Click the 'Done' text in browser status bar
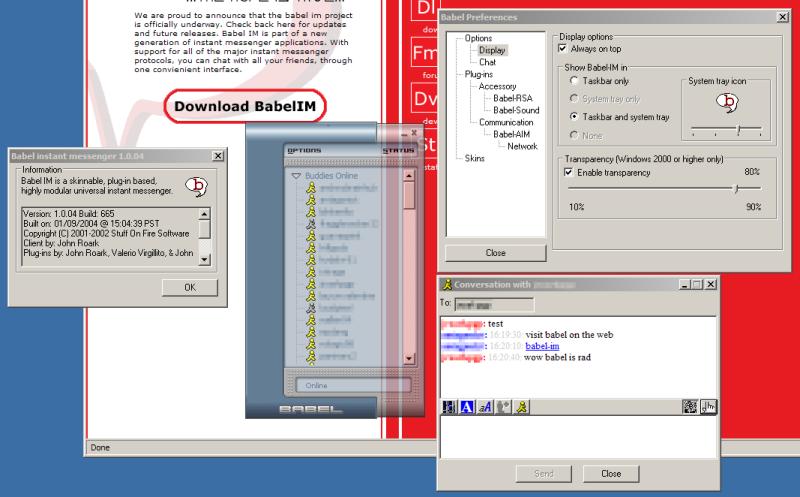800x497 pixels. [x=100, y=448]
